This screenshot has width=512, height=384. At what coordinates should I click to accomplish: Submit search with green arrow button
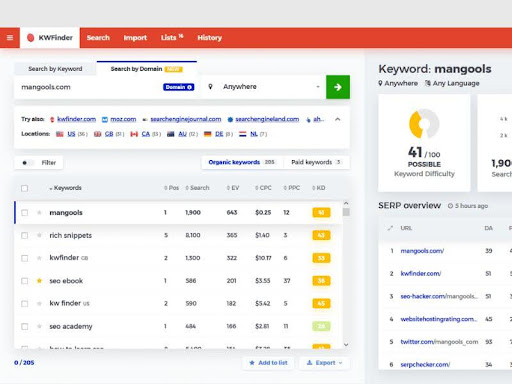[x=338, y=87]
